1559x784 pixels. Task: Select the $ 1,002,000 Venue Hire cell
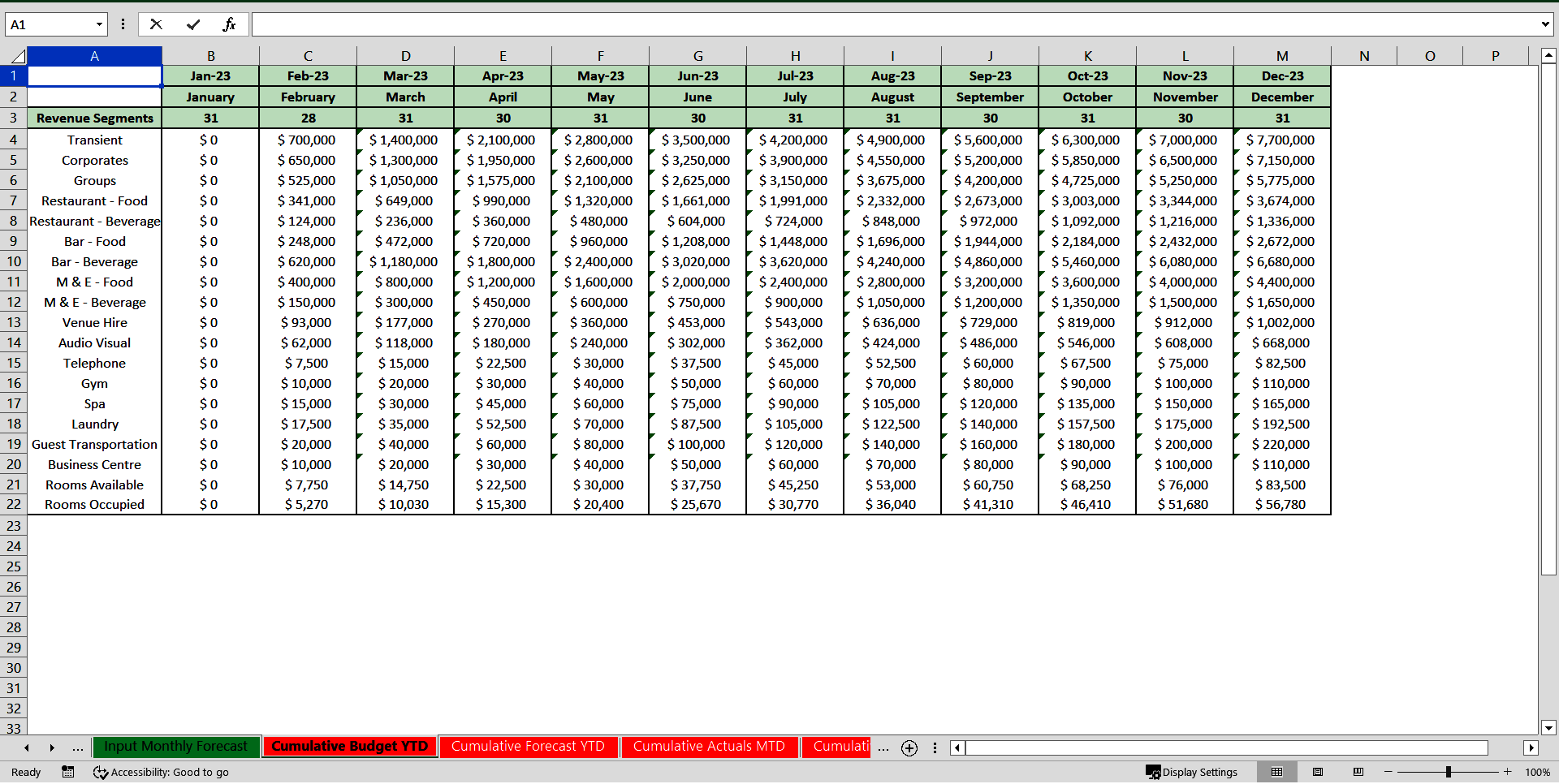1282,322
